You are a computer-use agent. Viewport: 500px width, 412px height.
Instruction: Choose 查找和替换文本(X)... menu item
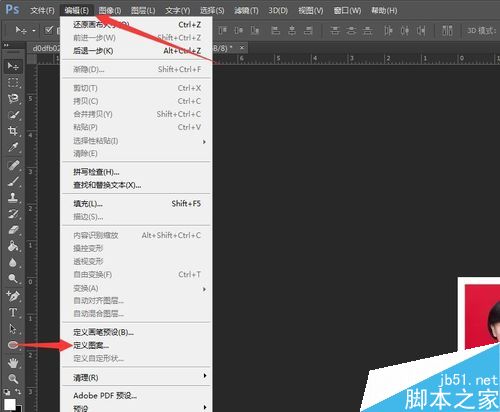point(136,185)
